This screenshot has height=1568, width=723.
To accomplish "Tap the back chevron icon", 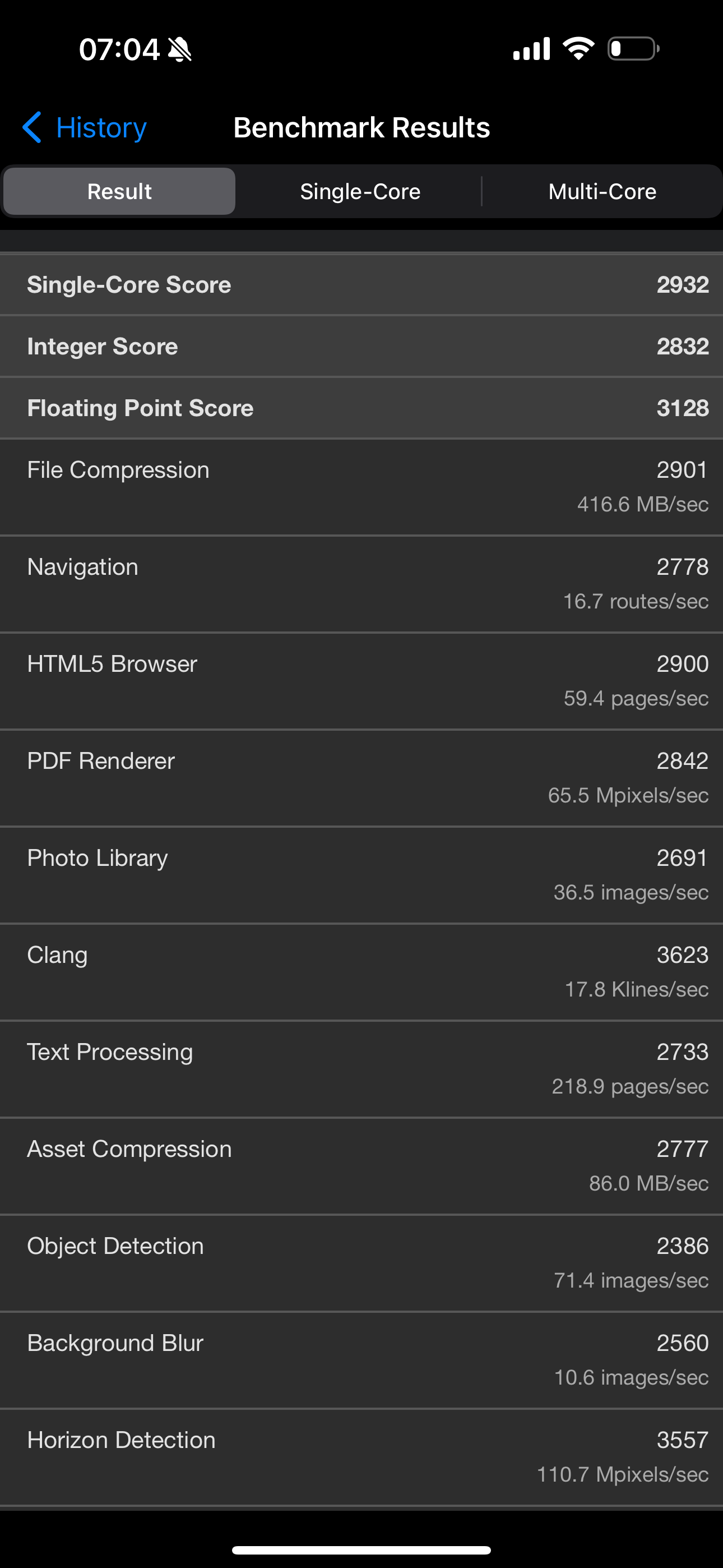I will tap(31, 127).
